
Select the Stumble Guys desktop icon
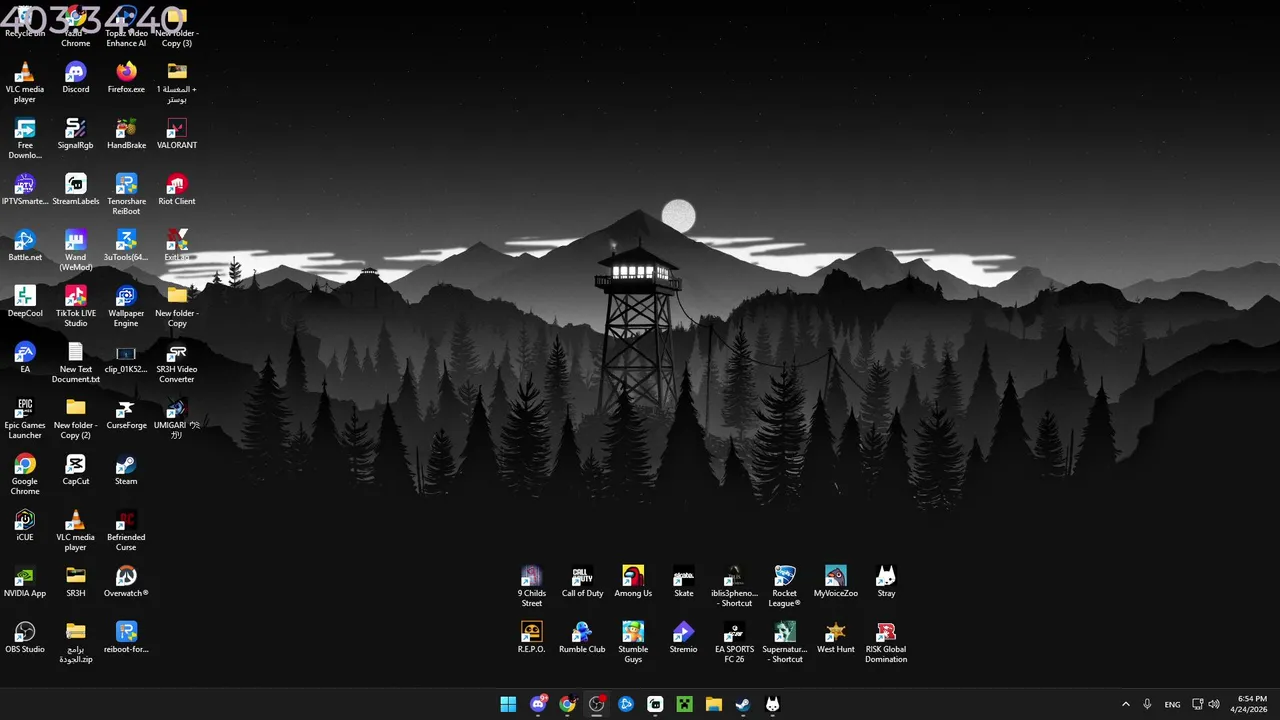(x=633, y=643)
